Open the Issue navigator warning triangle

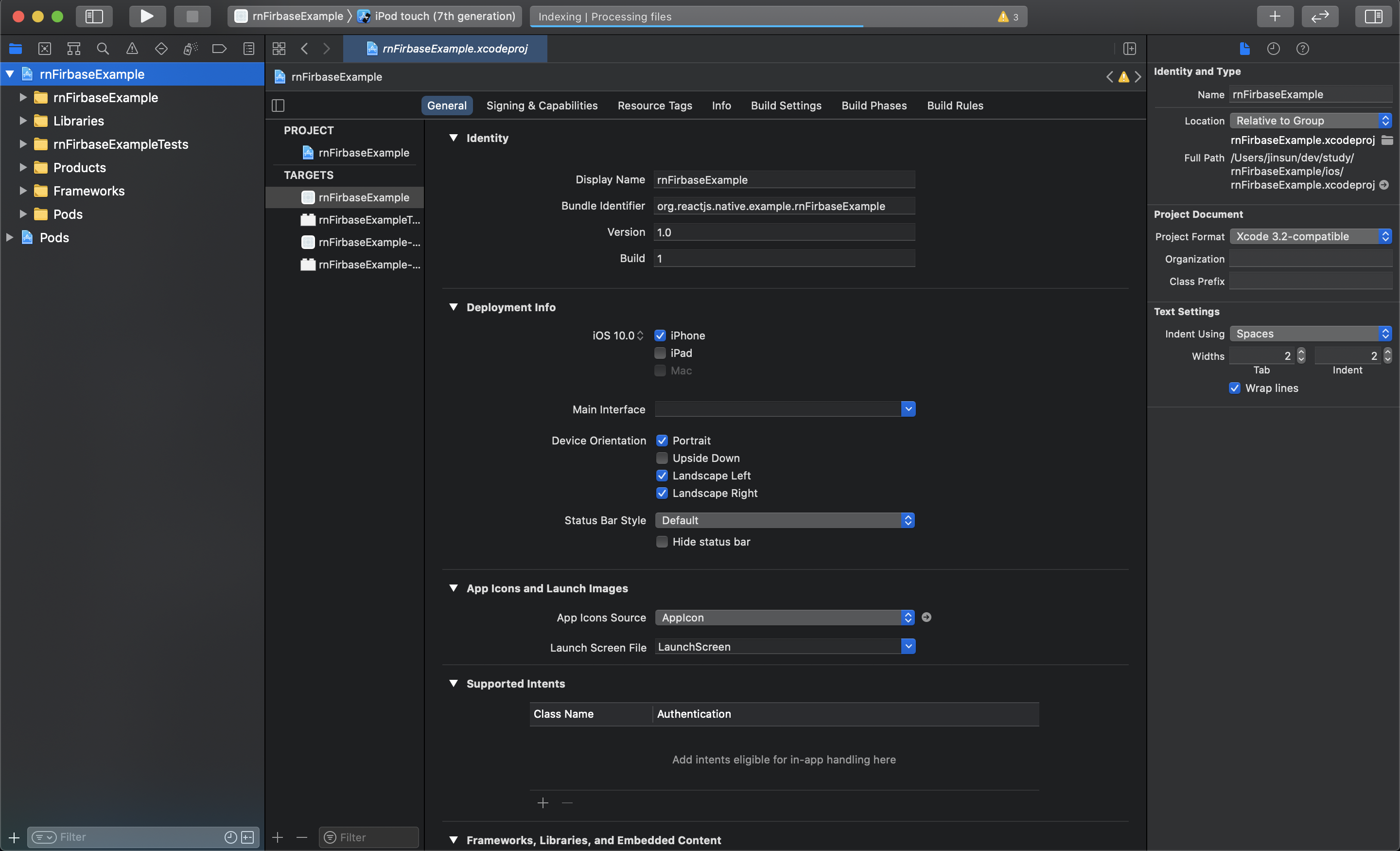[132, 49]
